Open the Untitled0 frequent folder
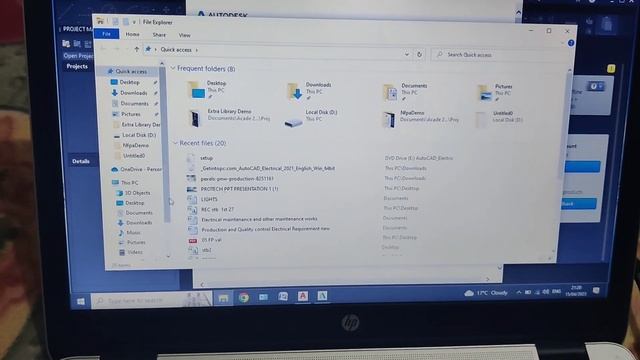The width and height of the screenshot is (640, 360). pyautogui.click(x=499, y=118)
